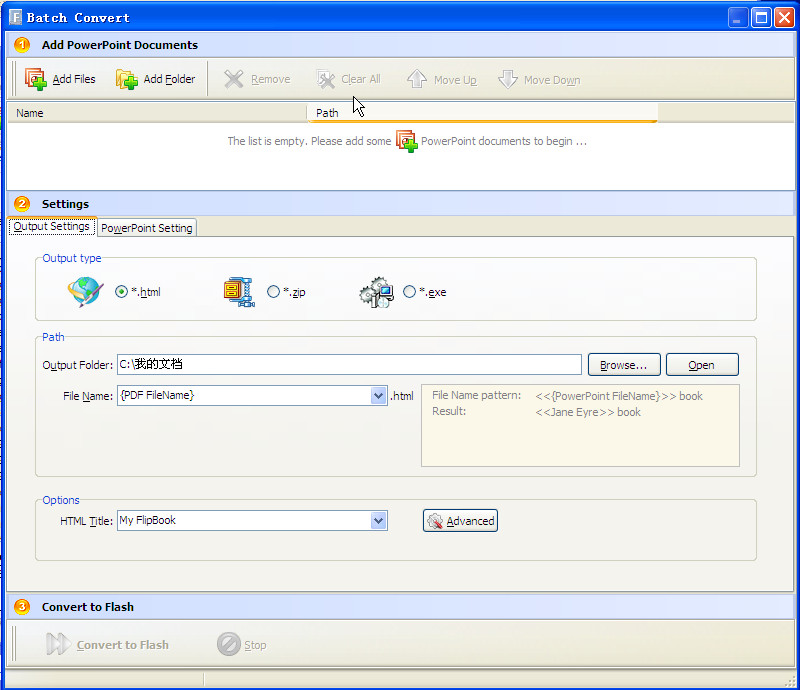Click the Remove X icon

234,79
